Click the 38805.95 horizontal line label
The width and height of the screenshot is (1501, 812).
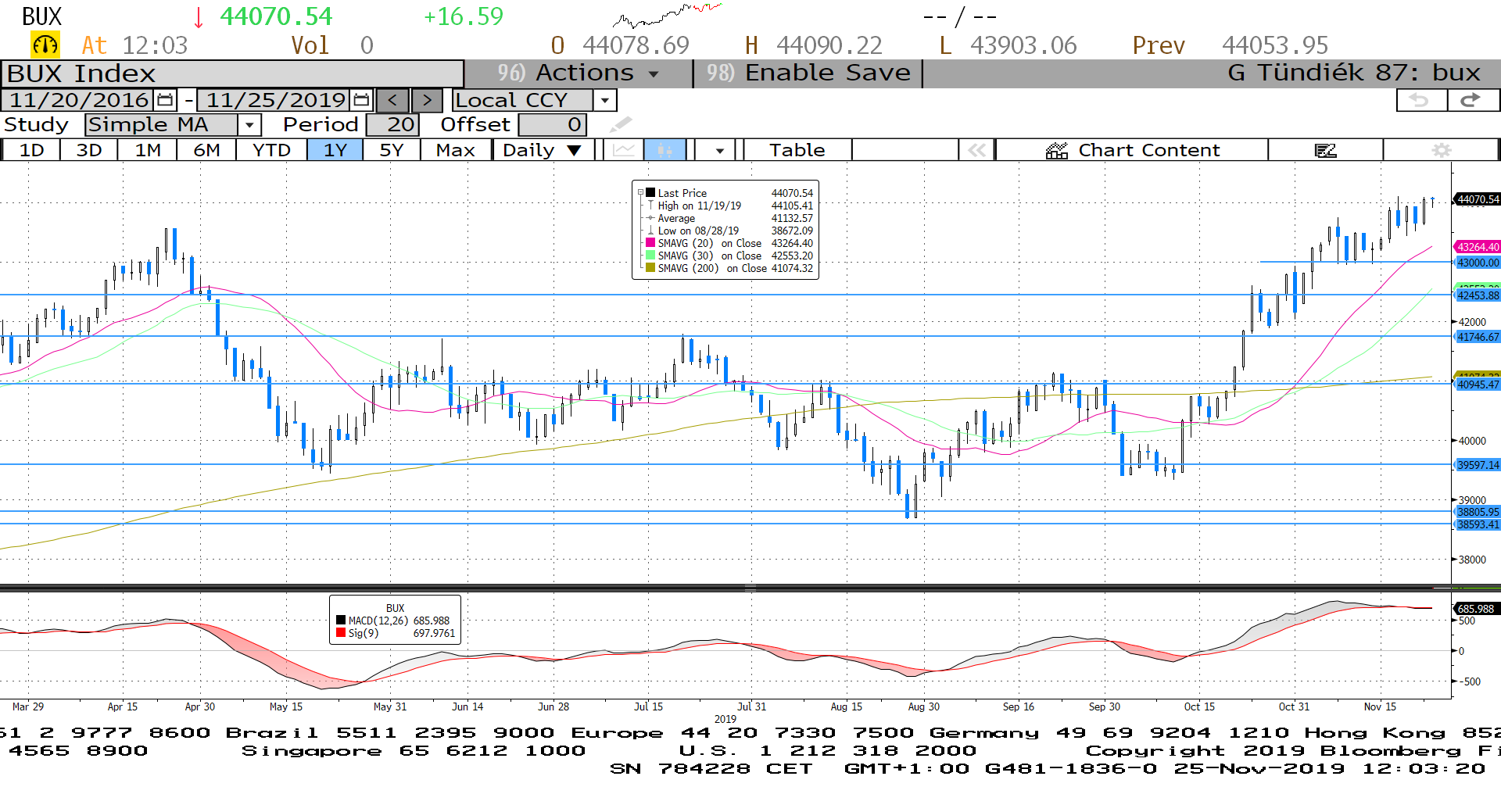point(1478,512)
